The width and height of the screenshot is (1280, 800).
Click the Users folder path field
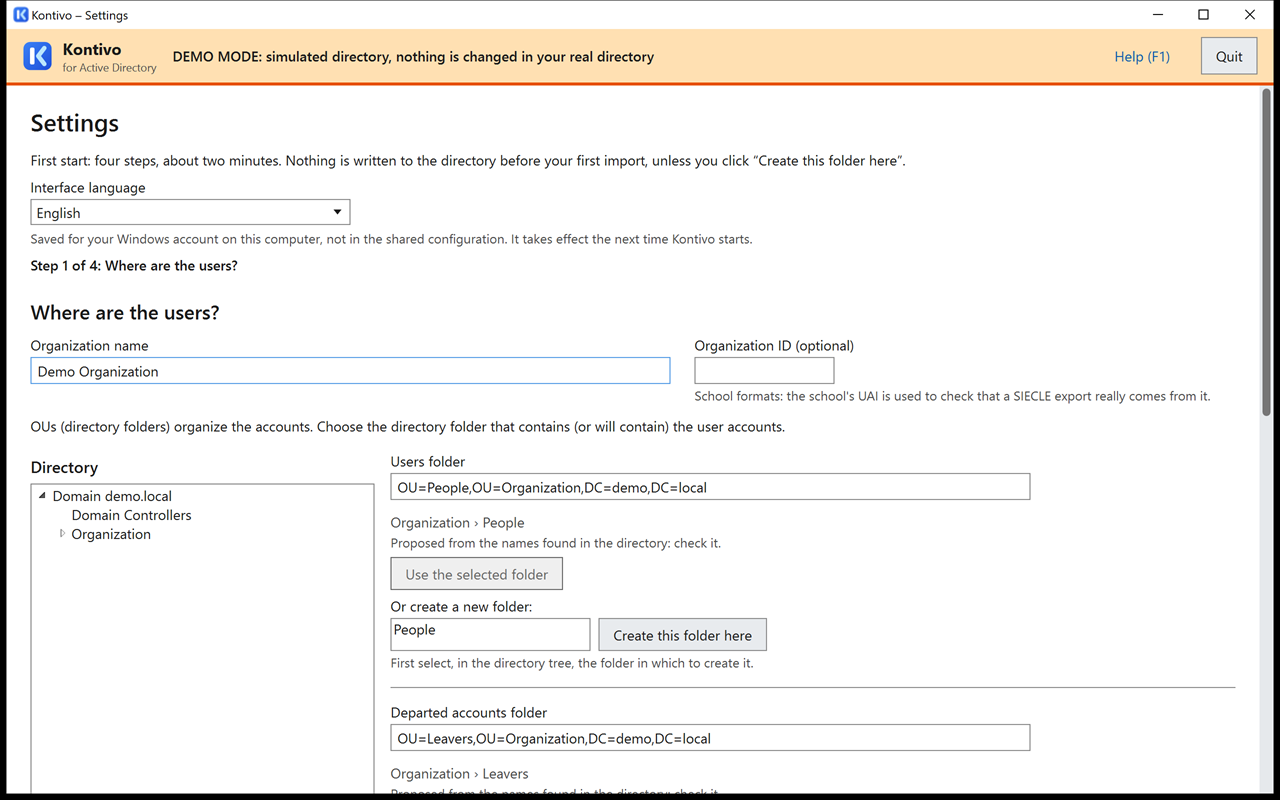click(x=710, y=487)
